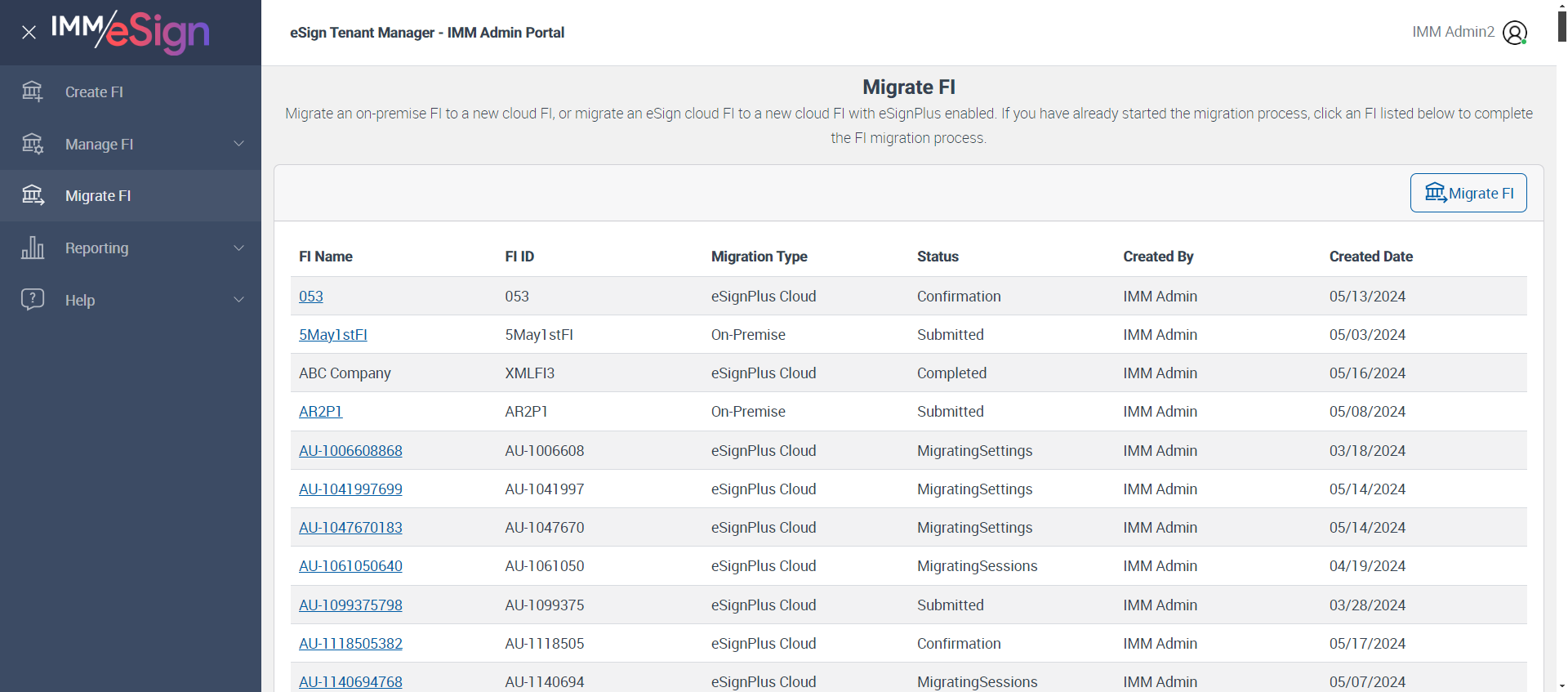
Task: Click the Status column header
Action: (x=938, y=257)
